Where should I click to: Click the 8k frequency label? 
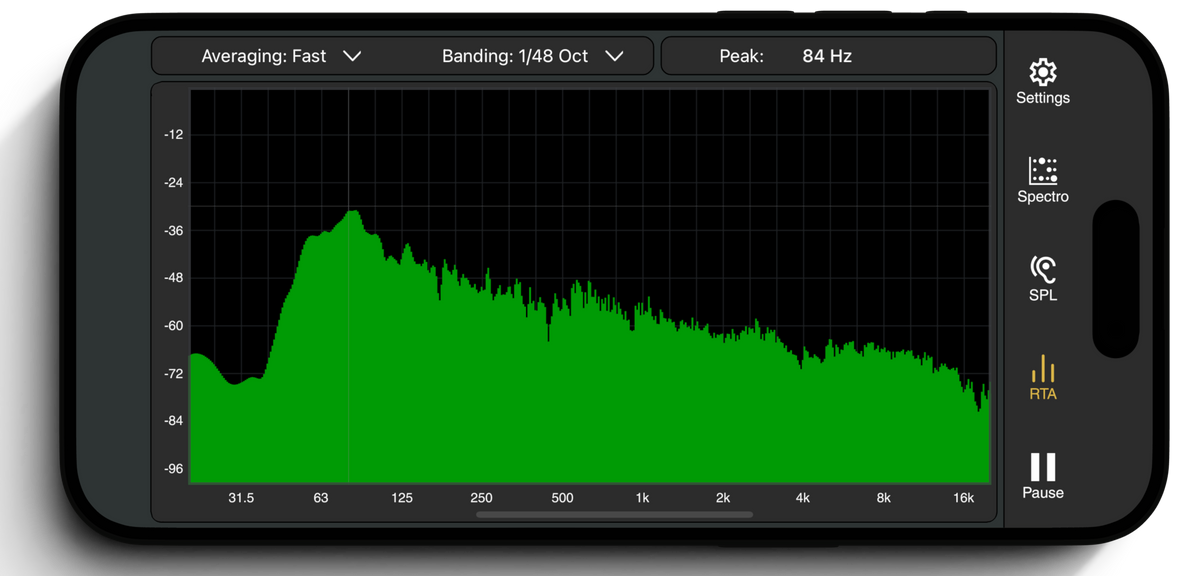coord(883,498)
